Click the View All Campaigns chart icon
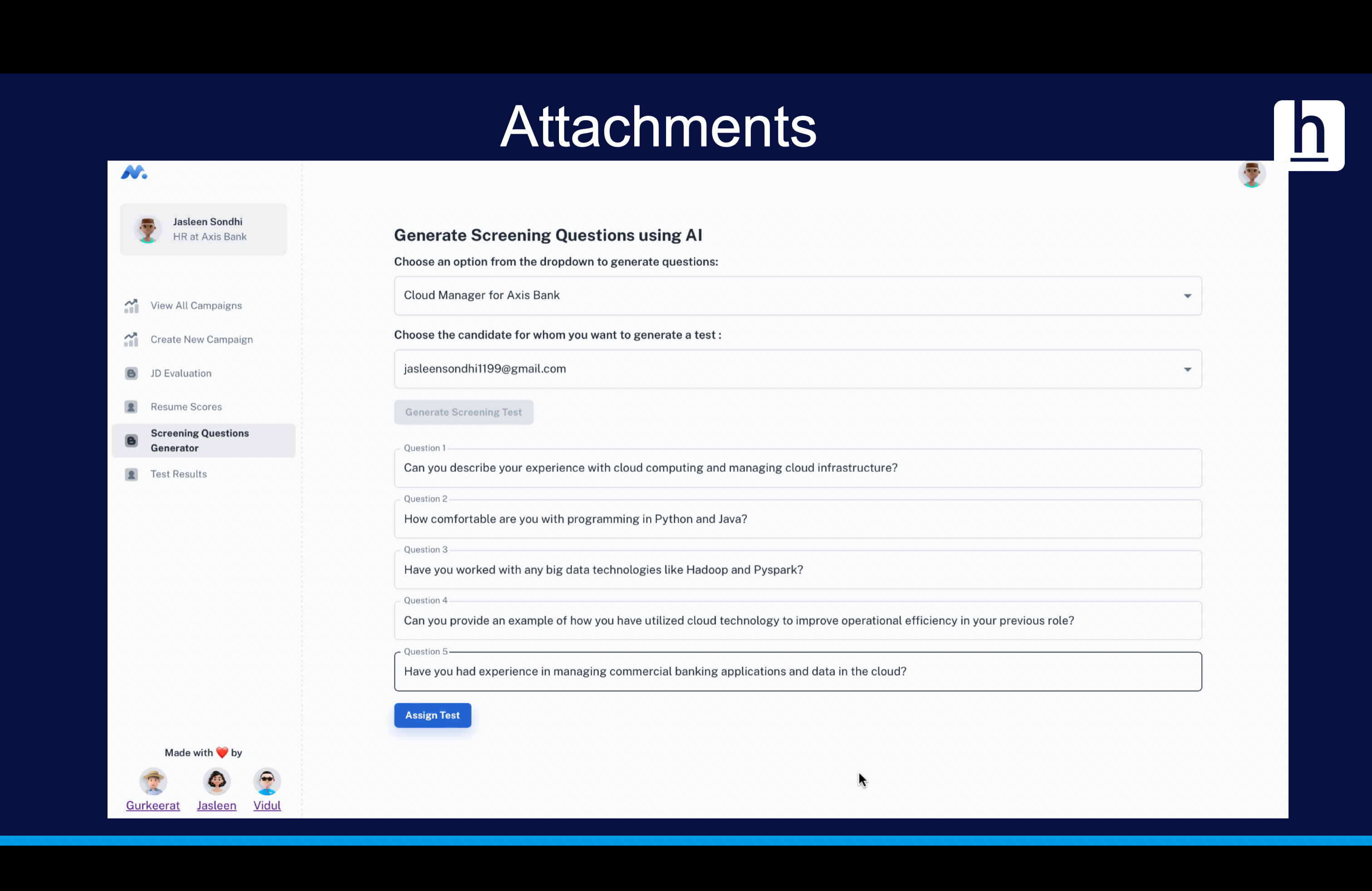 coord(132,305)
